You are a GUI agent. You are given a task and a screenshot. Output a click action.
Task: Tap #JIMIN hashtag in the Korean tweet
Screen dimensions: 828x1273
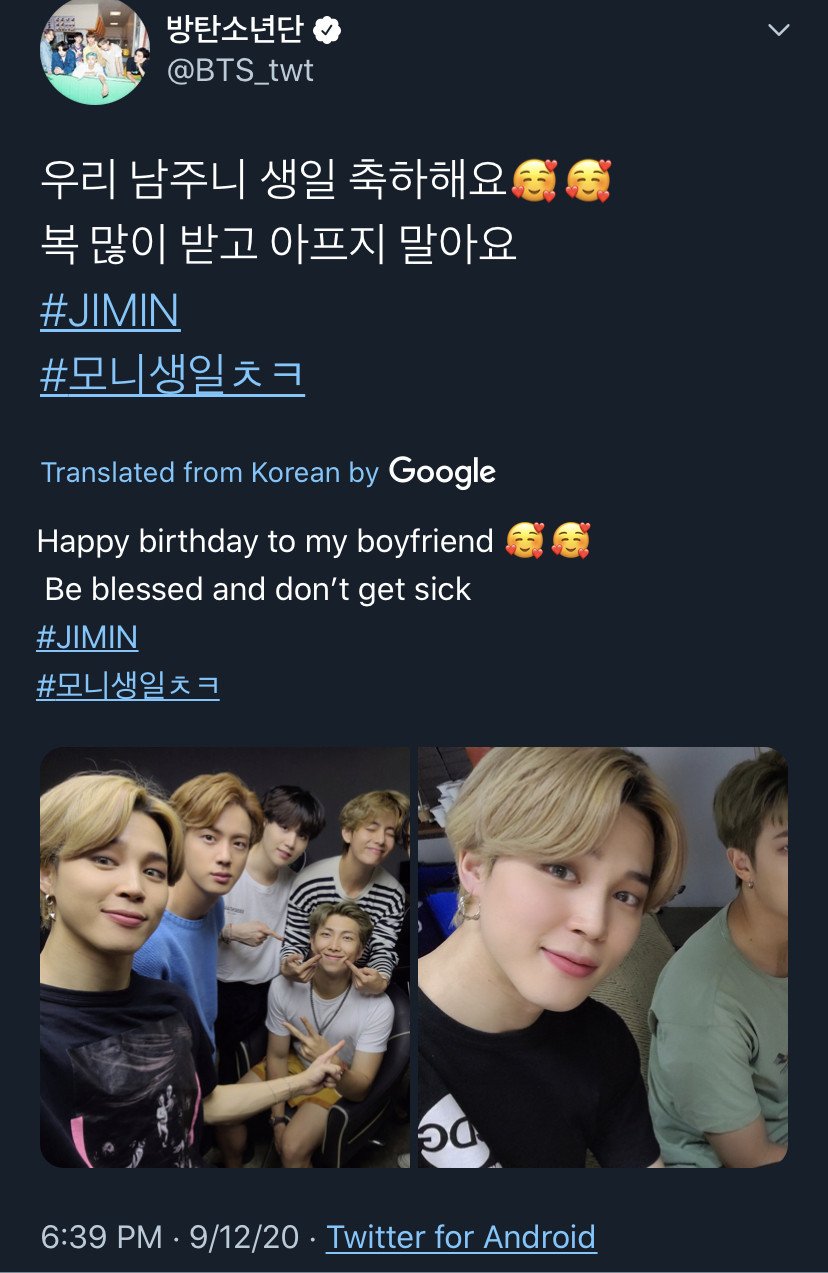click(x=110, y=312)
